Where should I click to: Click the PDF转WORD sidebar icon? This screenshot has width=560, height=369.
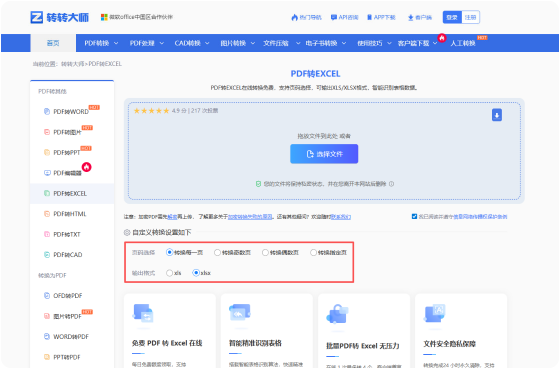click(47, 111)
